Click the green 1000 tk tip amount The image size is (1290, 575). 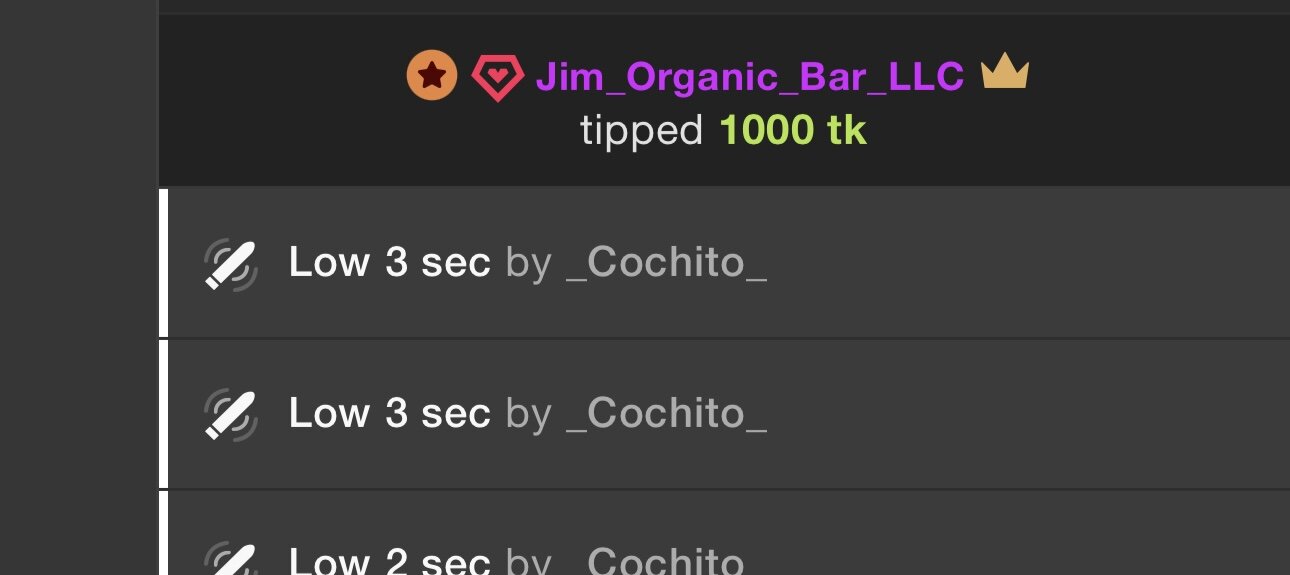tap(793, 131)
